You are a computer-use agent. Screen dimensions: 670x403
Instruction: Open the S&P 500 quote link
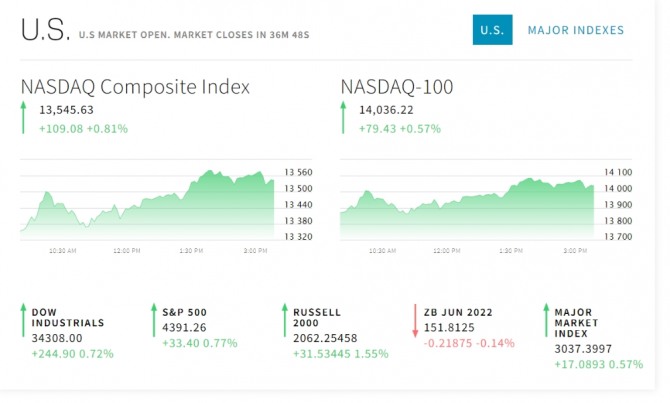click(184, 312)
